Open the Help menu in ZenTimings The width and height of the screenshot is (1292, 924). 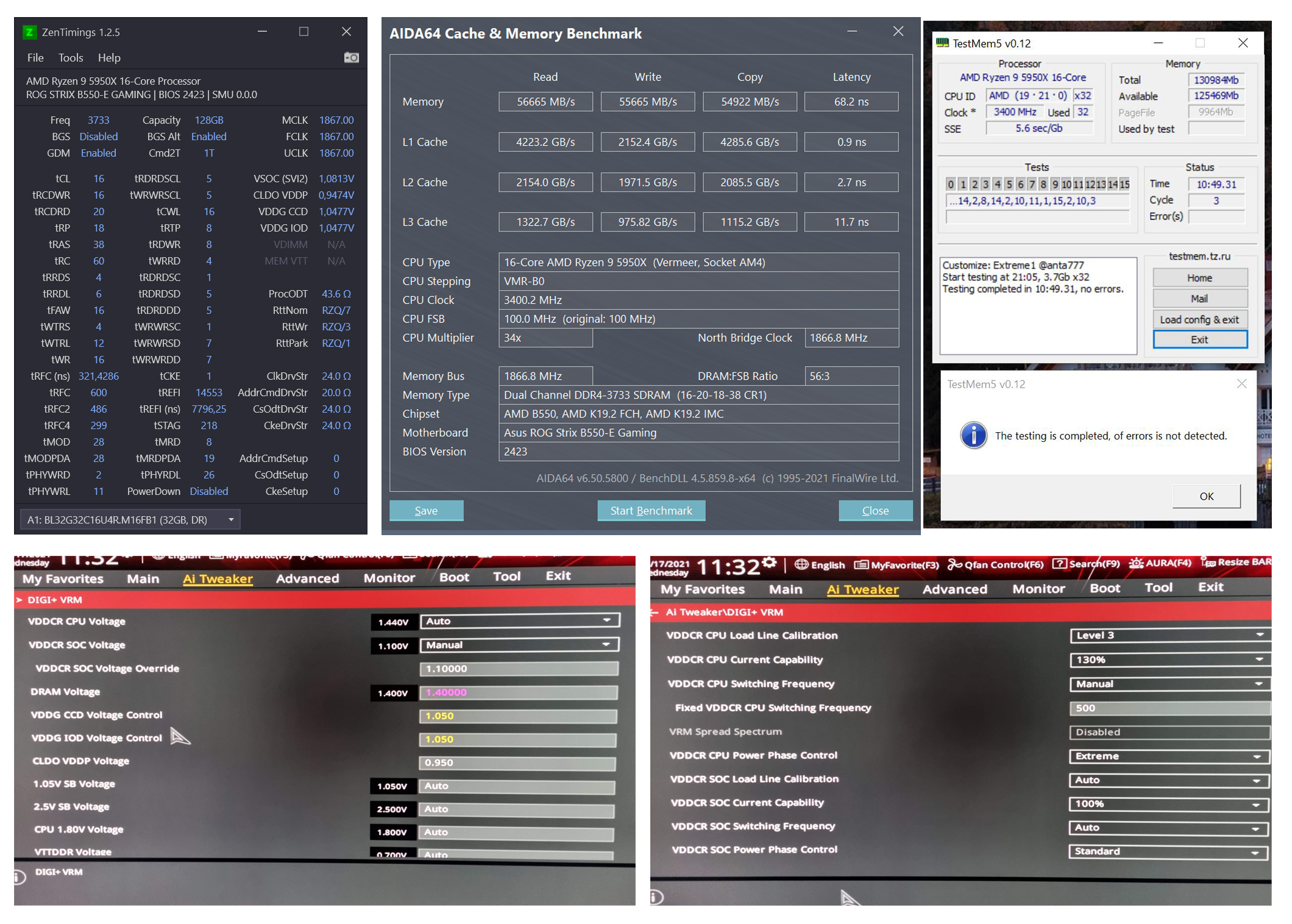(x=109, y=57)
